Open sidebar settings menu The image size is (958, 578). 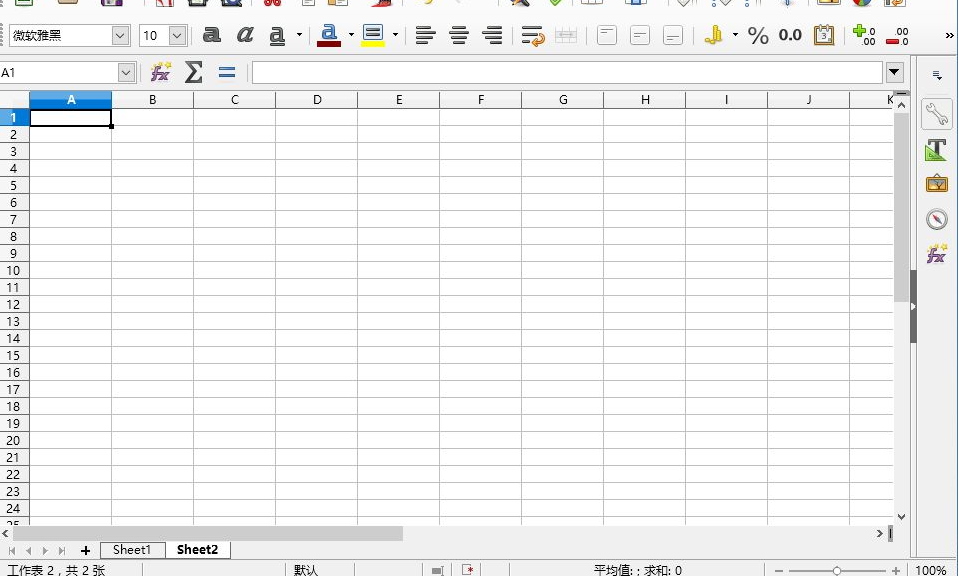[x=937, y=76]
